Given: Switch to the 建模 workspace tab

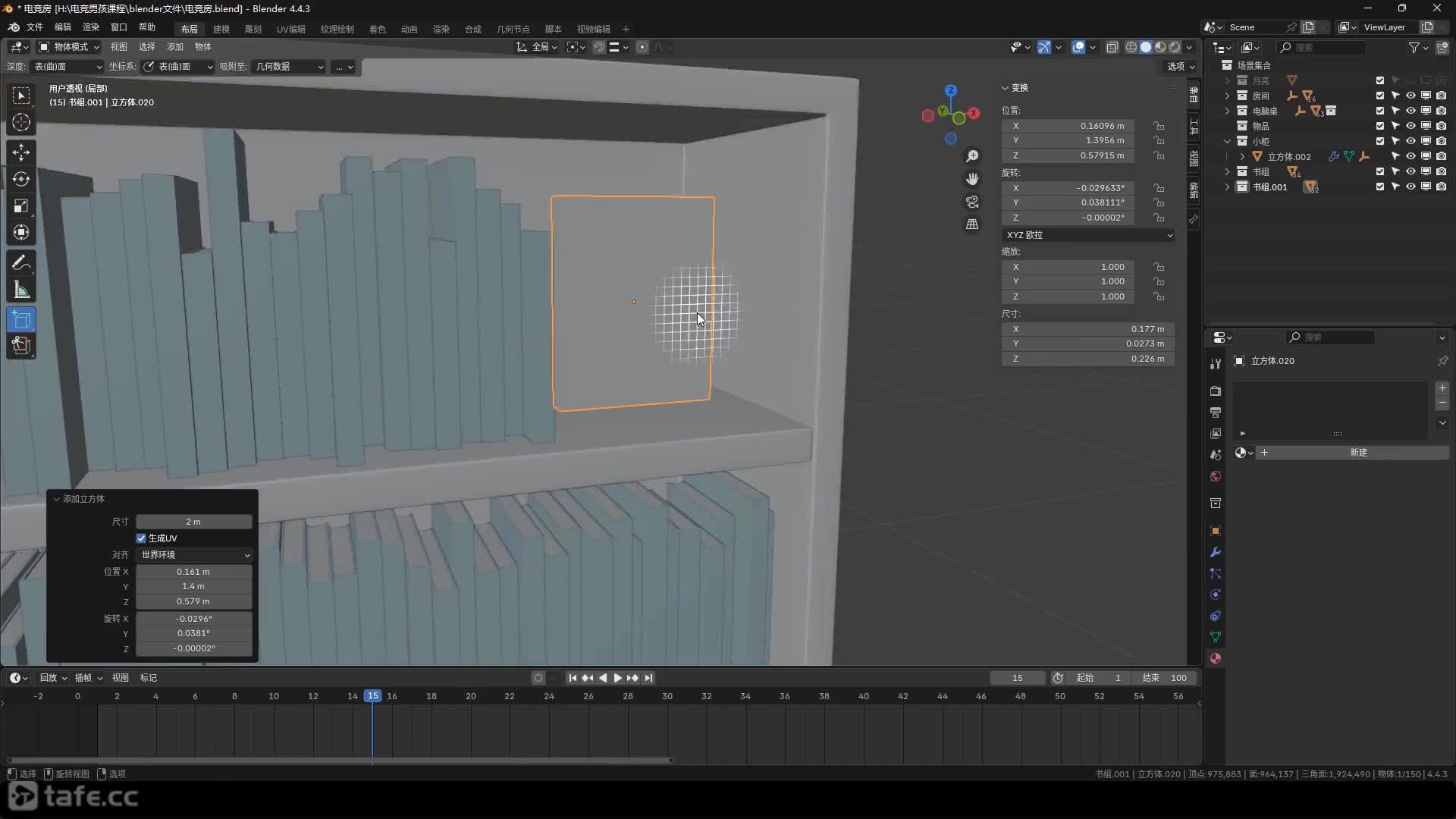Looking at the screenshot, I should 221,29.
